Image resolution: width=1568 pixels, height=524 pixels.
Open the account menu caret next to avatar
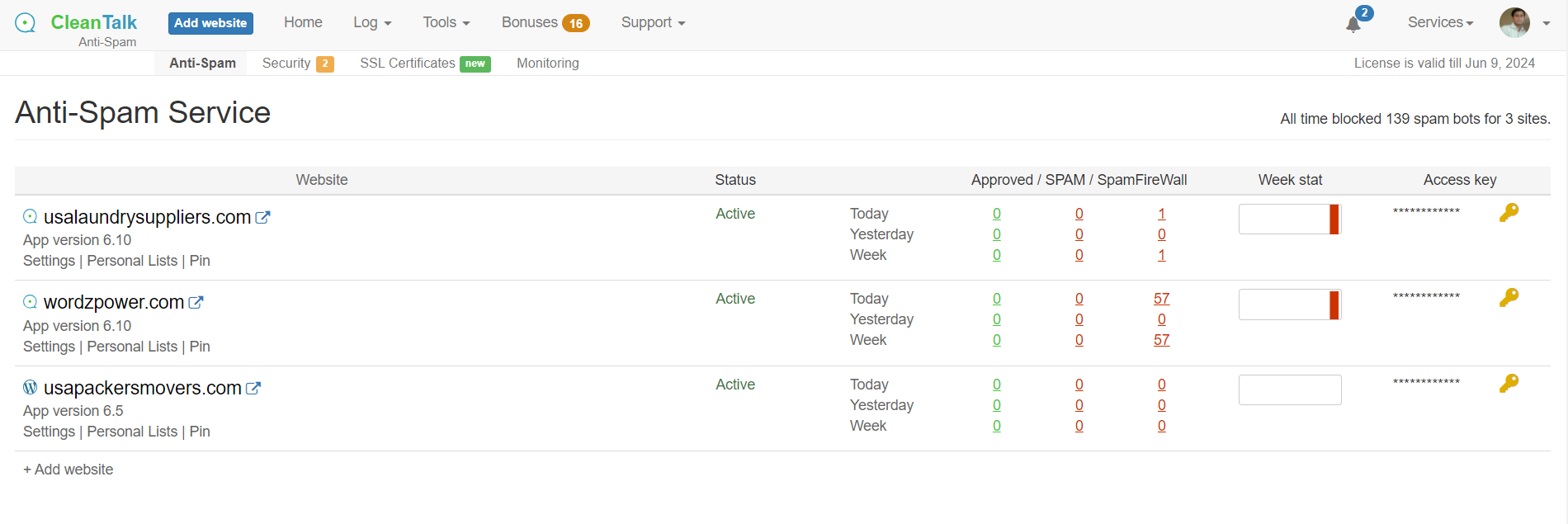1547,23
